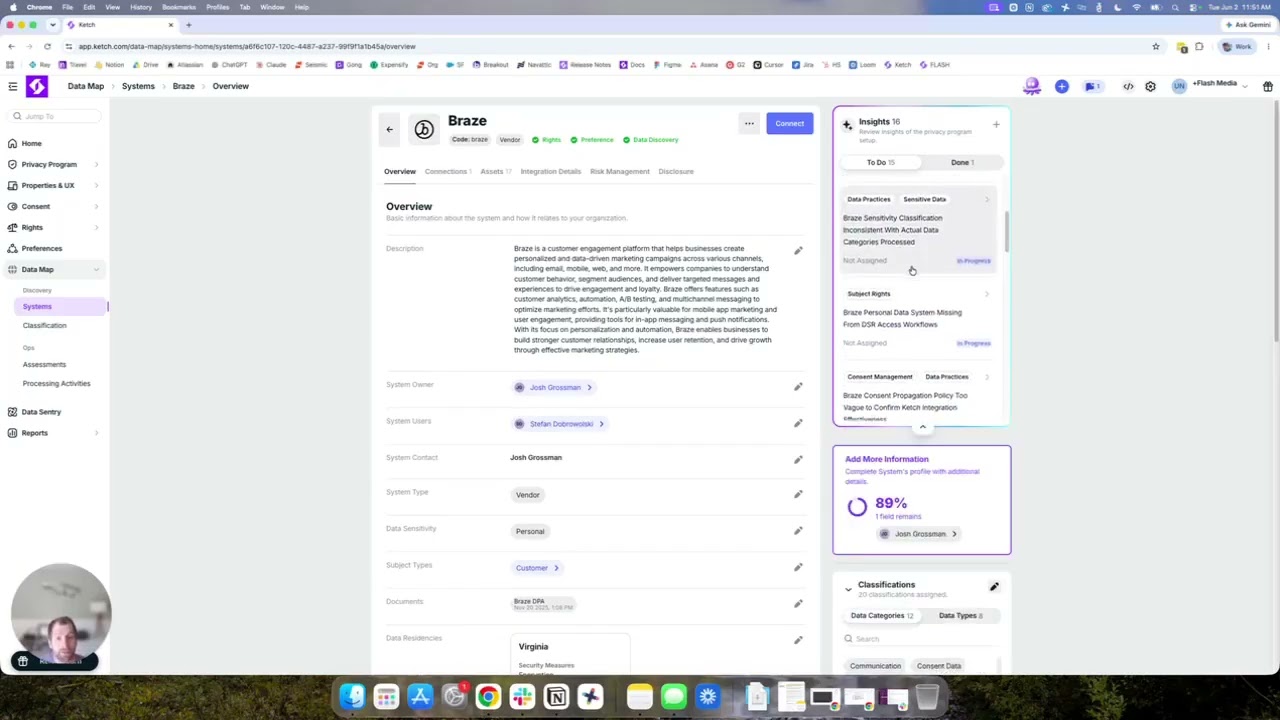Viewport: 1280px width, 720px height.
Task: Open the three-dot menu near Connect
Action: coord(749,124)
